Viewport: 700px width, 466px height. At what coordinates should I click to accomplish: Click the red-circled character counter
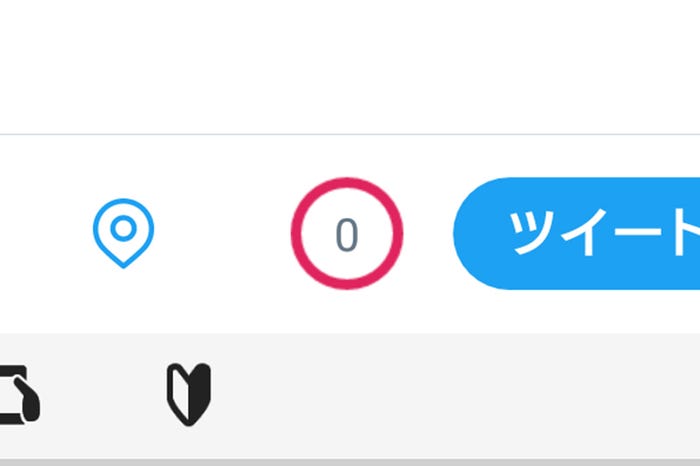click(346, 234)
